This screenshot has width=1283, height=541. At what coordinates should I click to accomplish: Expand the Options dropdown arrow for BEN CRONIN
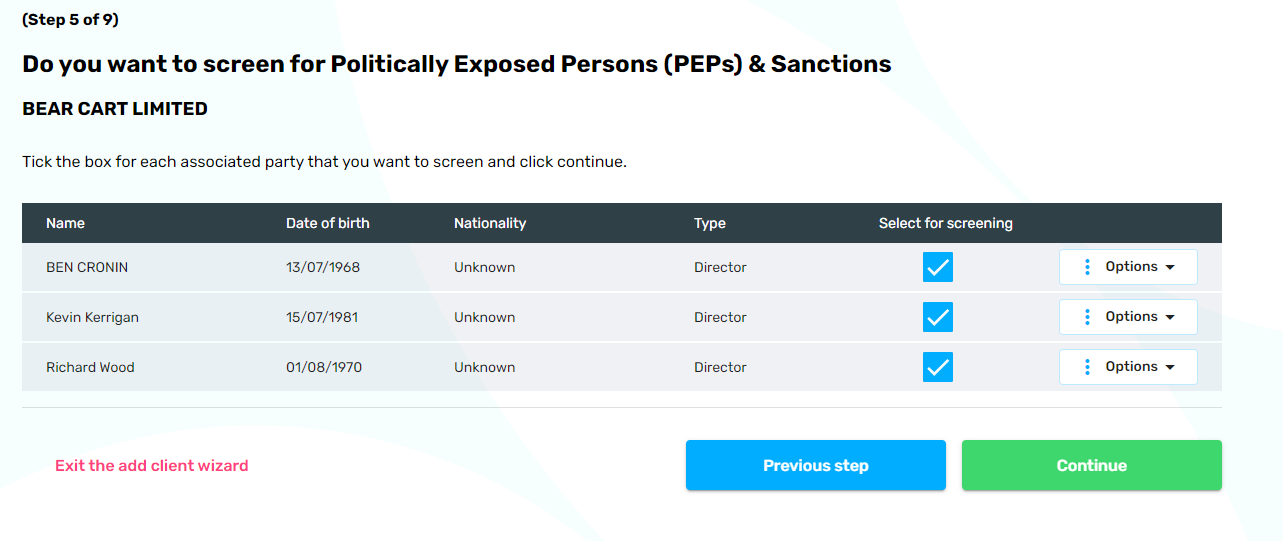click(1169, 267)
